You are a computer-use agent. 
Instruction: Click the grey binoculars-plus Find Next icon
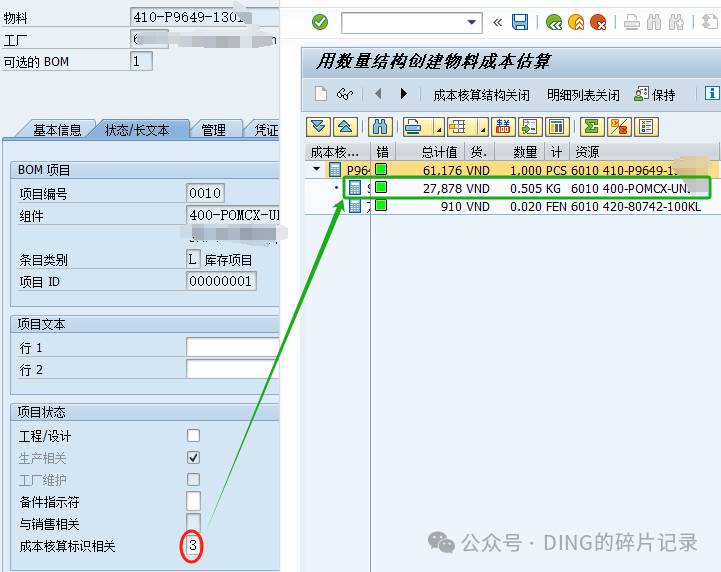click(676, 22)
